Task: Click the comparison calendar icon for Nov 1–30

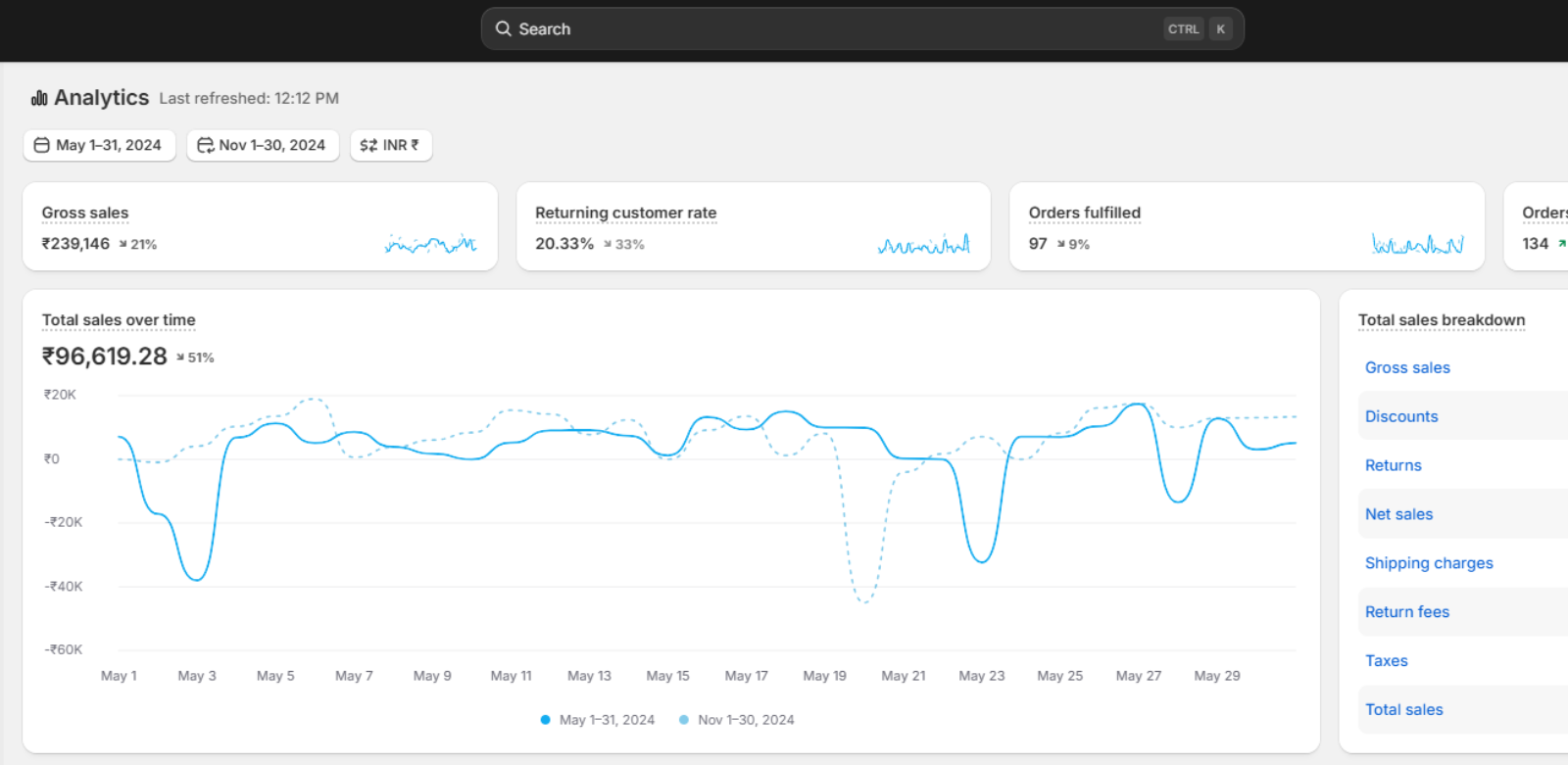Action: pos(205,145)
